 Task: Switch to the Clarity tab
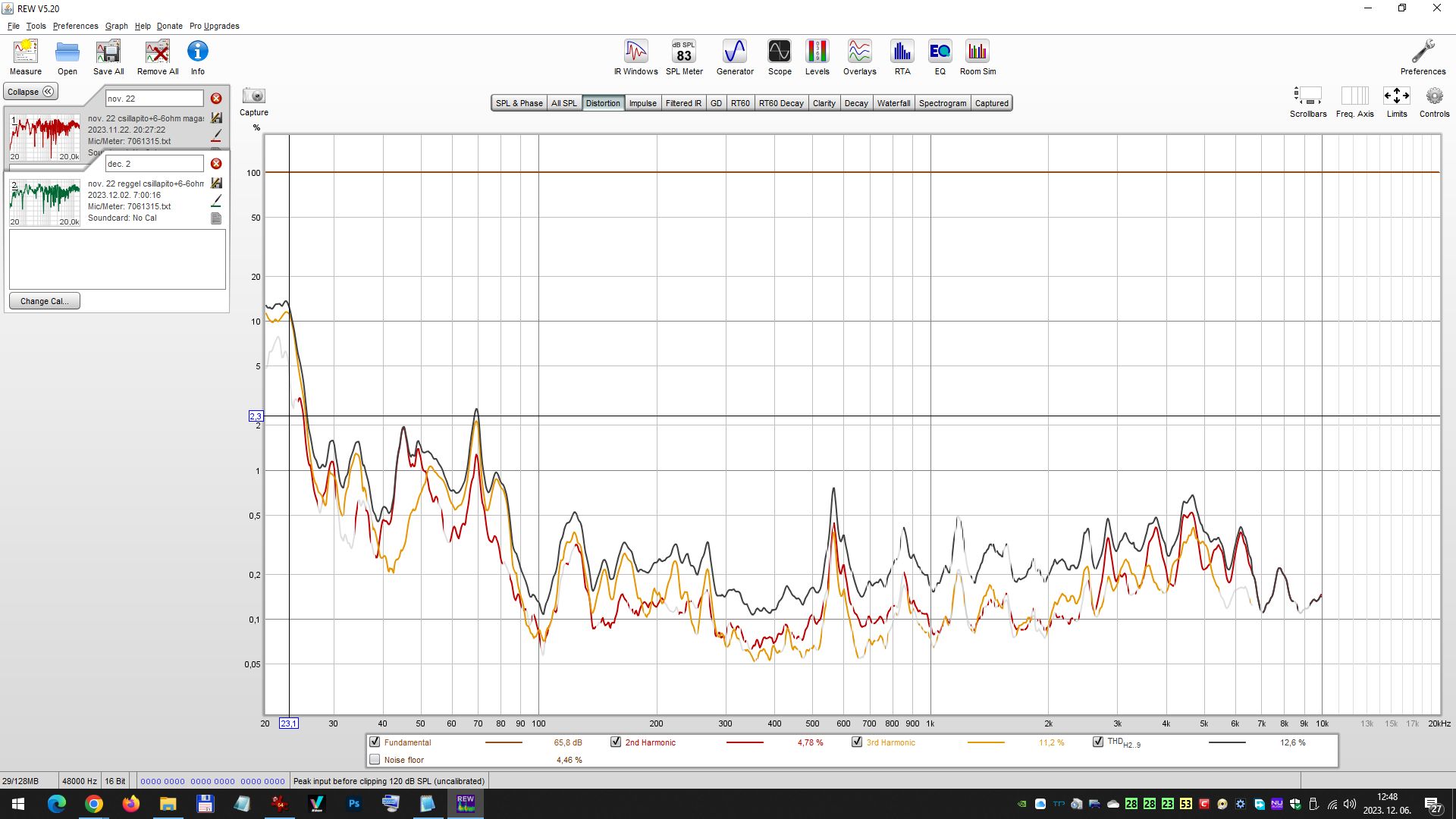(x=824, y=103)
